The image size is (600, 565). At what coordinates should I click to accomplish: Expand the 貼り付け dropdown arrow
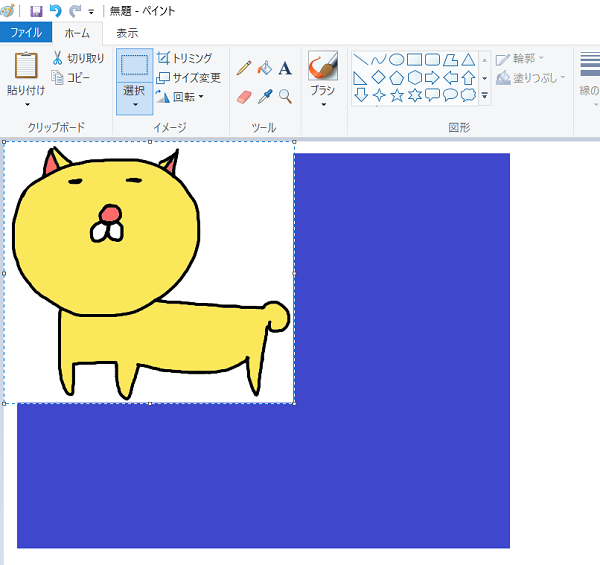pos(27,104)
